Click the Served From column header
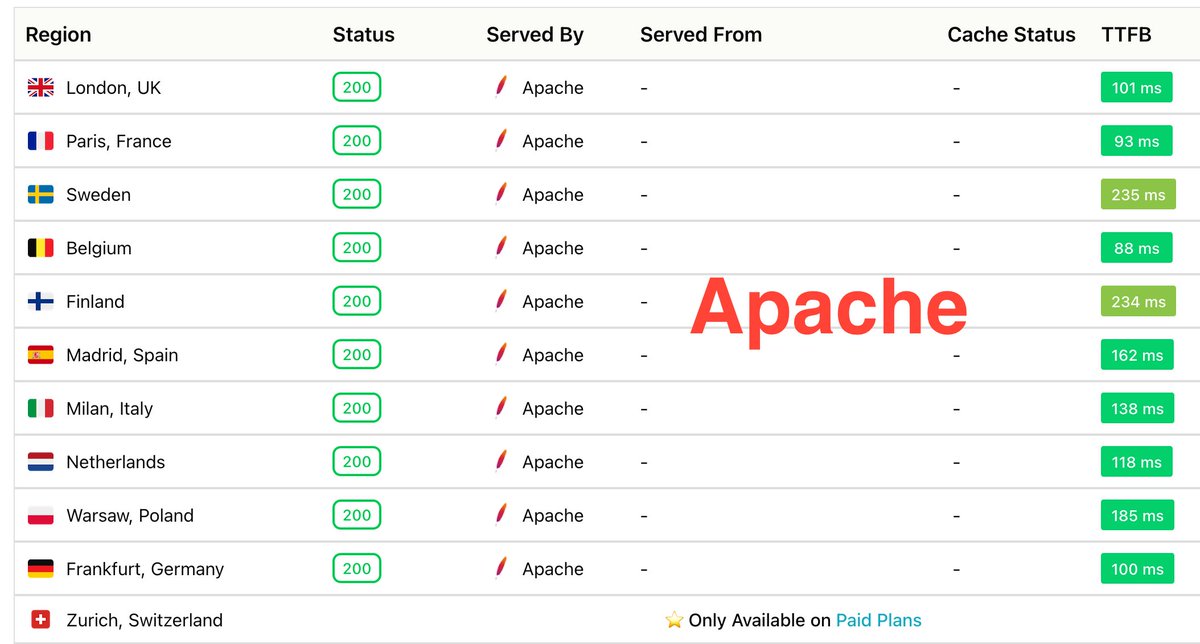1200x644 pixels. point(701,35)
